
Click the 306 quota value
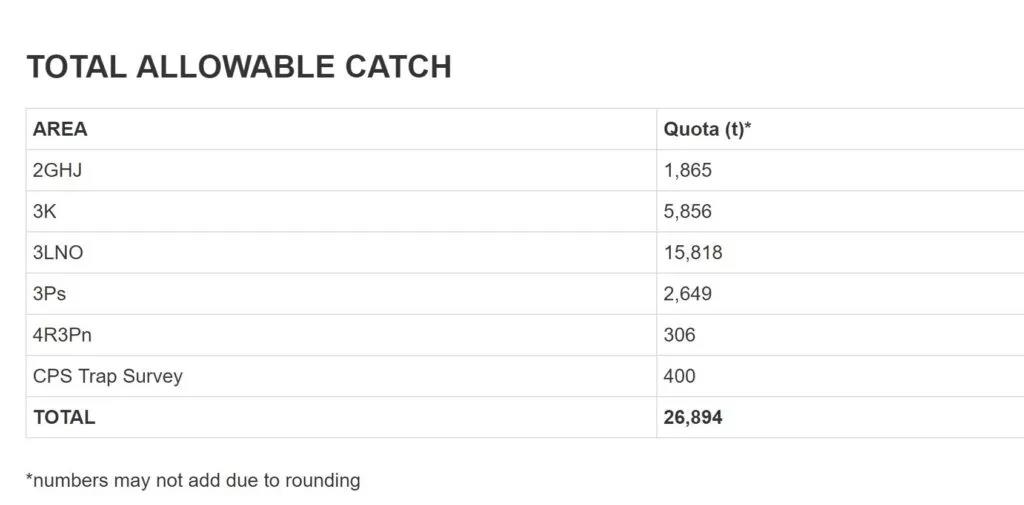680,336
